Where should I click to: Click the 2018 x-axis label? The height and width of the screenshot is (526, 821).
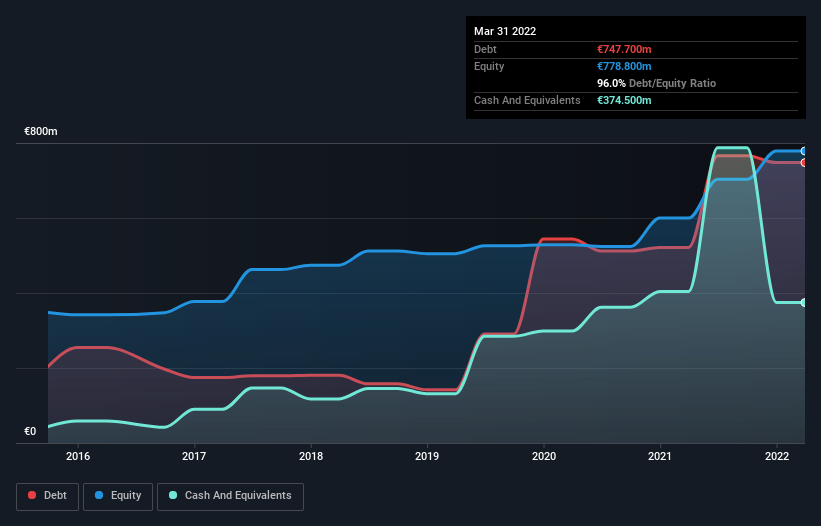click(311, 456)
